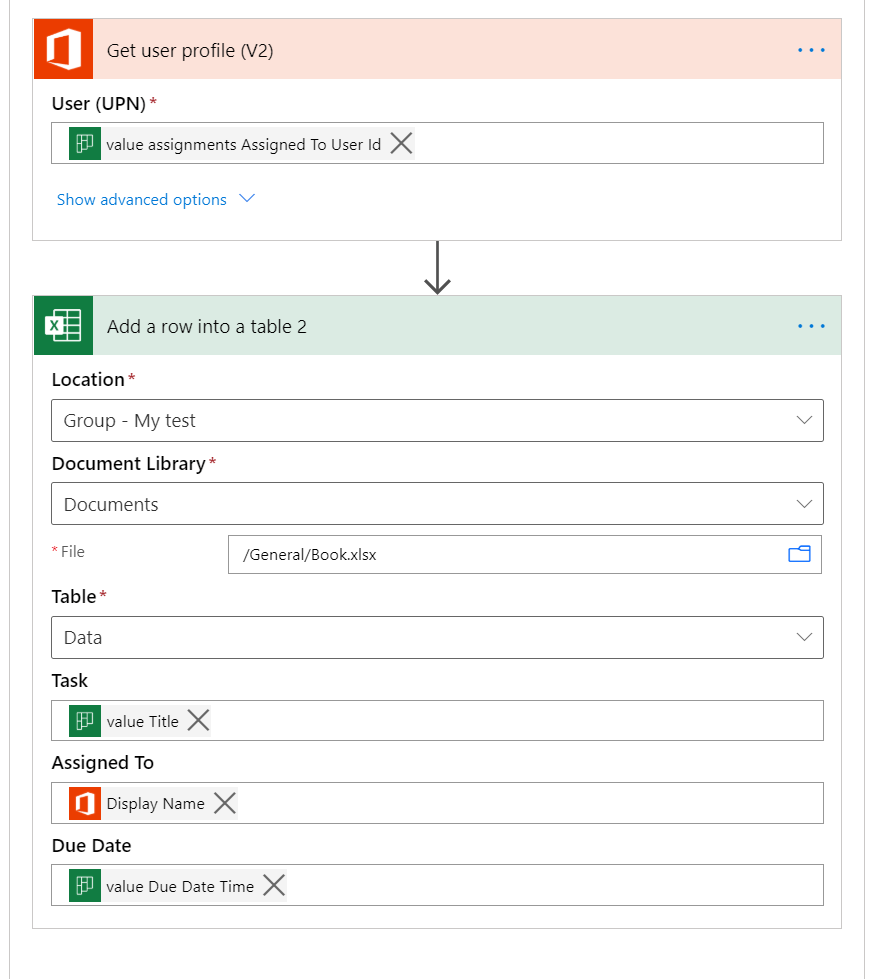Click Planner icon on Due Date Time token
Viewport: 879px width, 979px height.
click(85, 885)
